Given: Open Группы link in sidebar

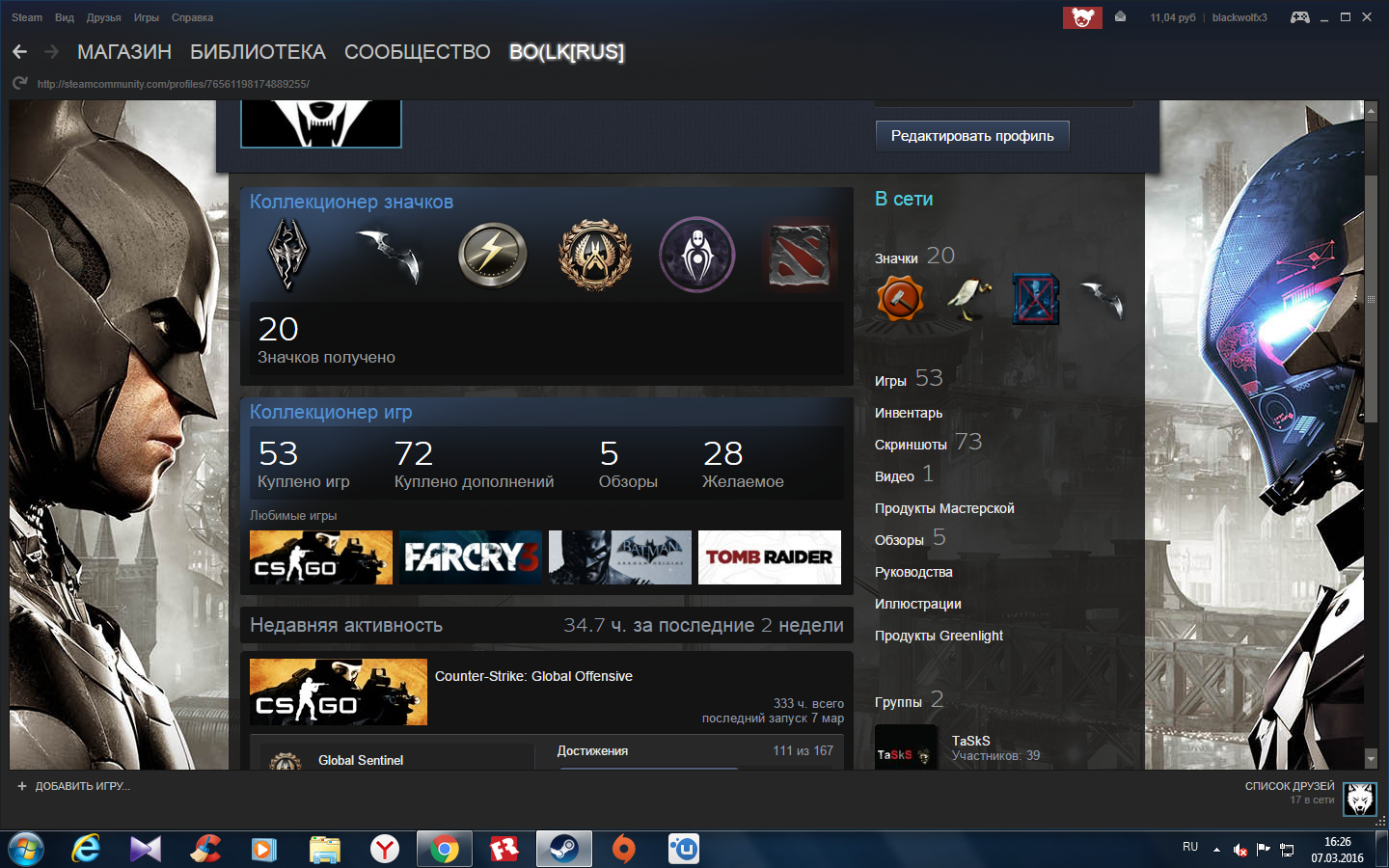Looking at the screenshot, I should point(898,702).
